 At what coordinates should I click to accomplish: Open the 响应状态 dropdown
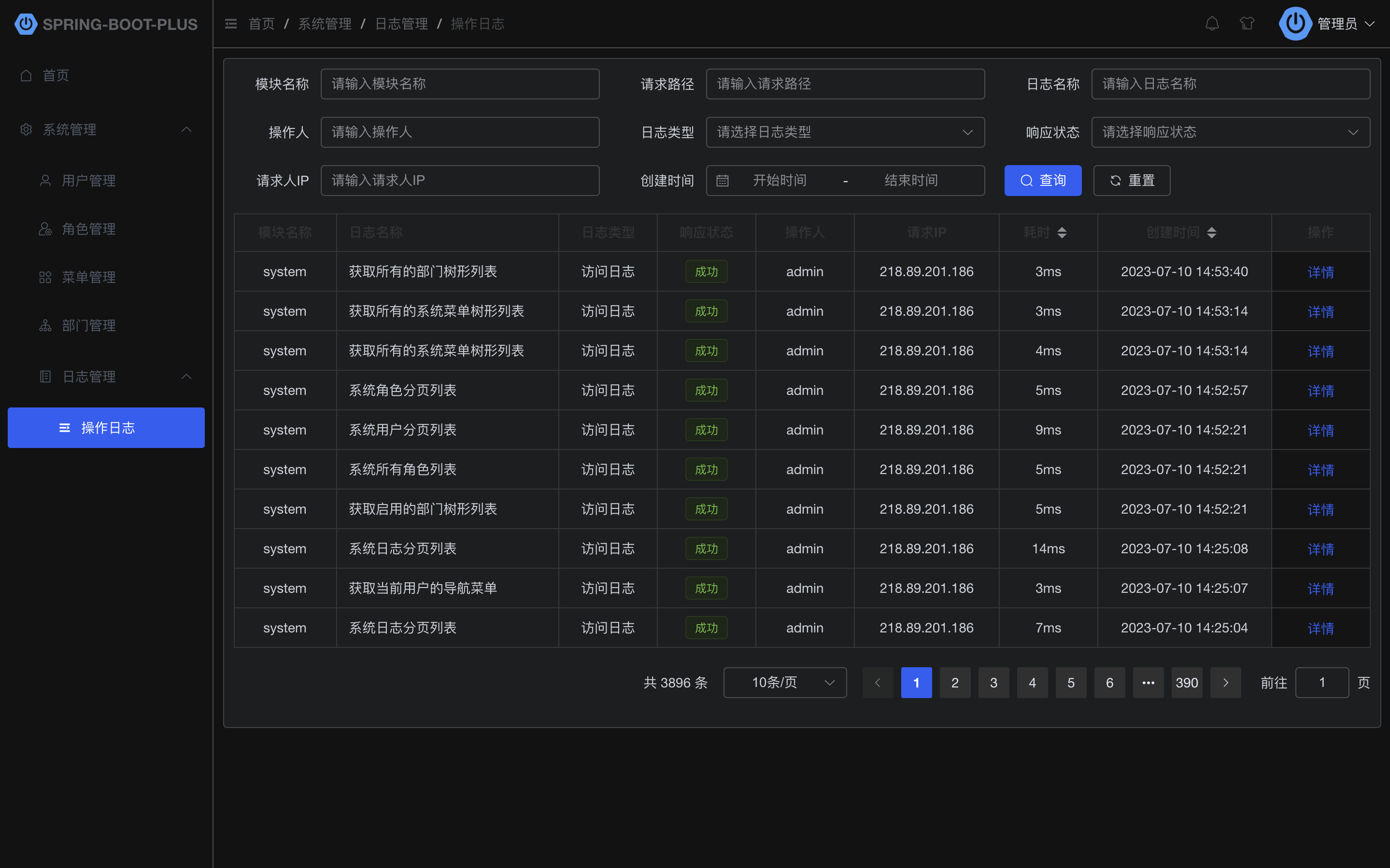pos(1230,133)
